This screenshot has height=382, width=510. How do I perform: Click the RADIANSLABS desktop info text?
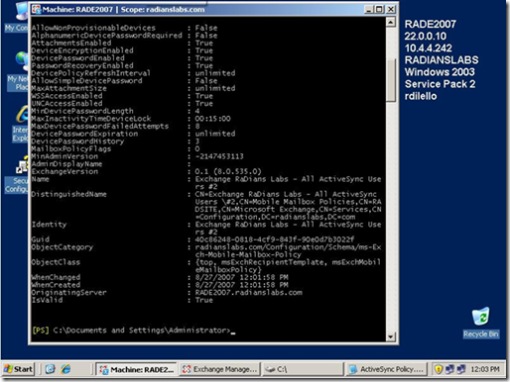pyautogui.click(x=441, y=60)
